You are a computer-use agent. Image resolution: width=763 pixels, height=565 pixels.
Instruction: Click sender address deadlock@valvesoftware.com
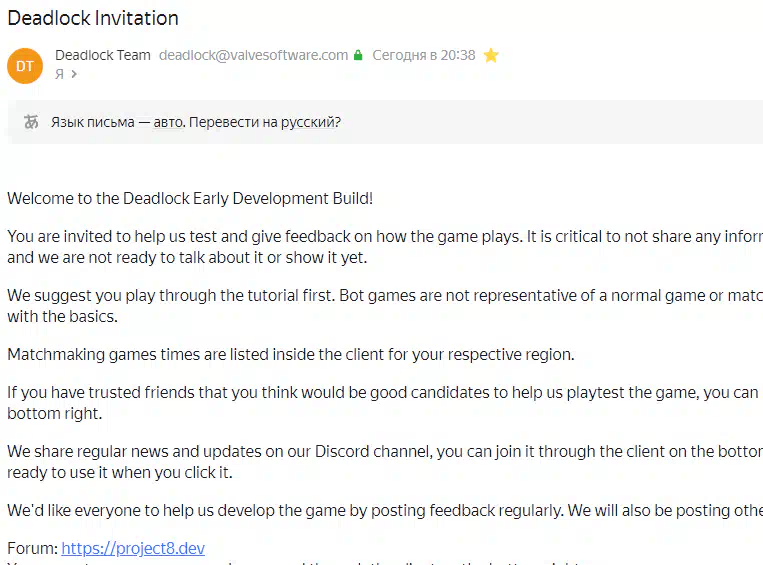coord(254,55)
